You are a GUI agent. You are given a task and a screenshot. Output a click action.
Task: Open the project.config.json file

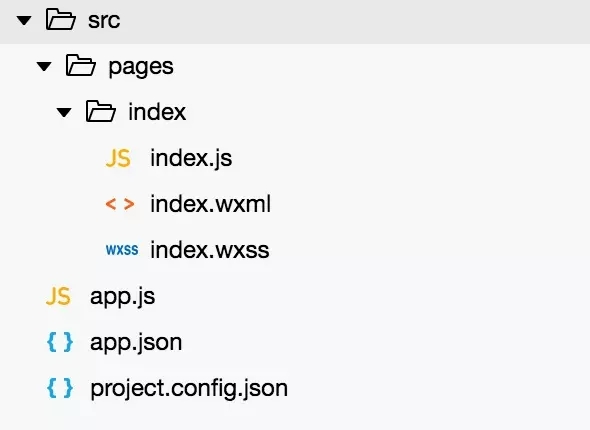point(189,389)
